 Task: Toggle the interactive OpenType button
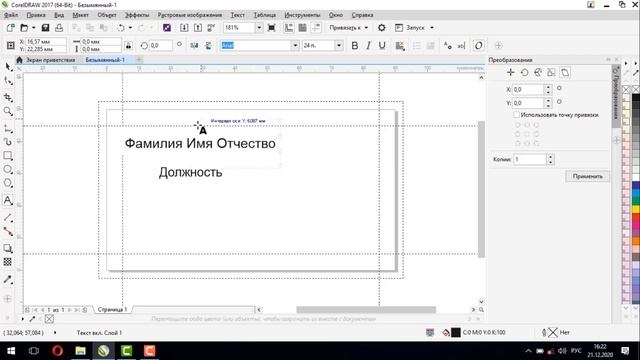pos(478,45)
